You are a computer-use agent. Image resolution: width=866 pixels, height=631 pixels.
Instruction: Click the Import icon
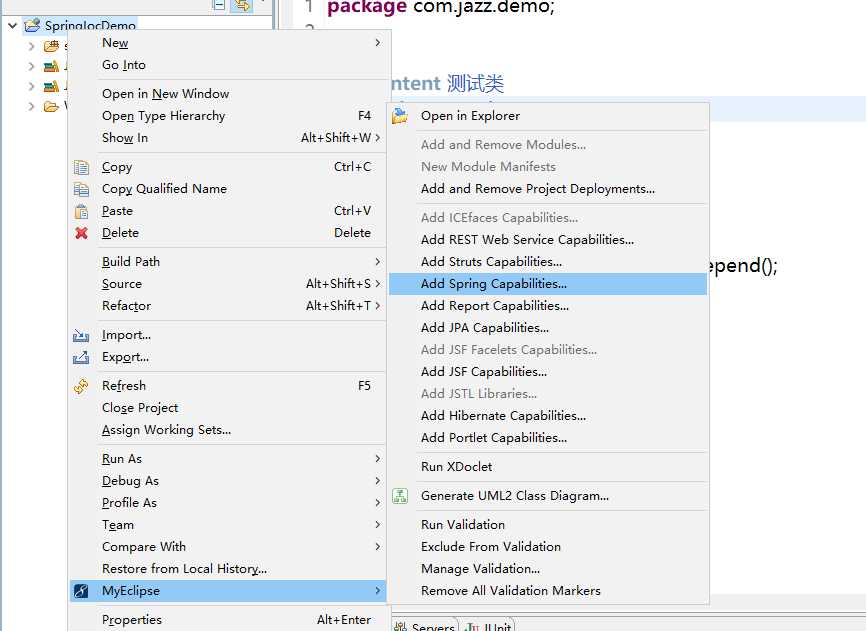click(x=81, y=336)
